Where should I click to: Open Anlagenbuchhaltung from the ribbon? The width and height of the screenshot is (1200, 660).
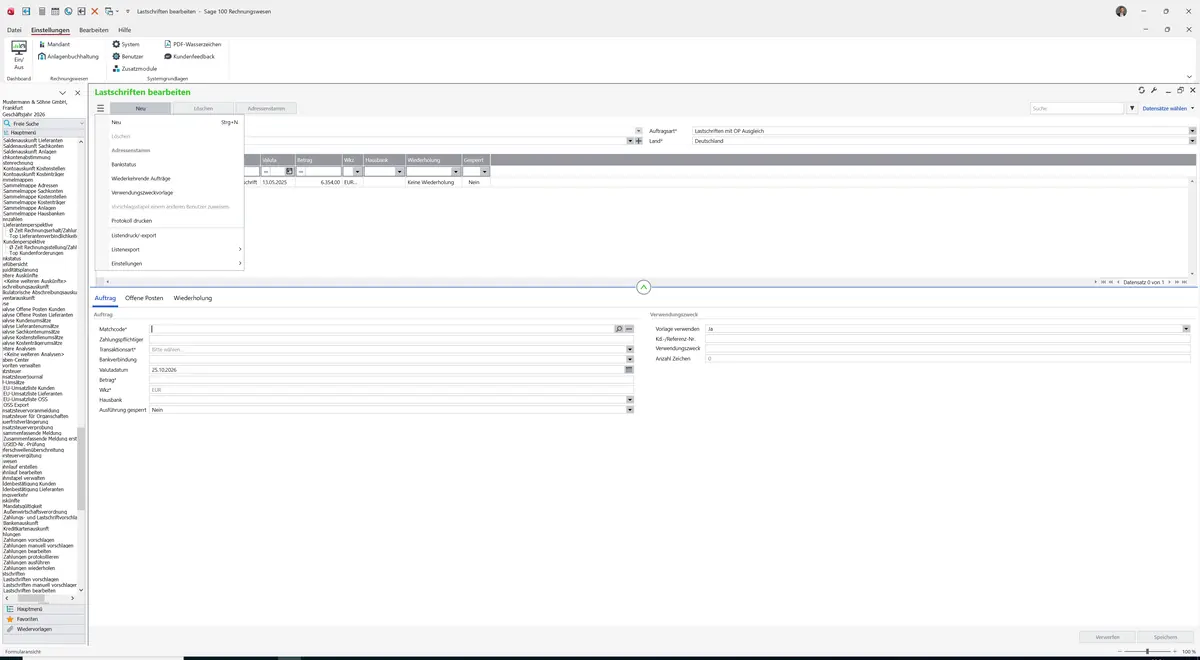69,56
